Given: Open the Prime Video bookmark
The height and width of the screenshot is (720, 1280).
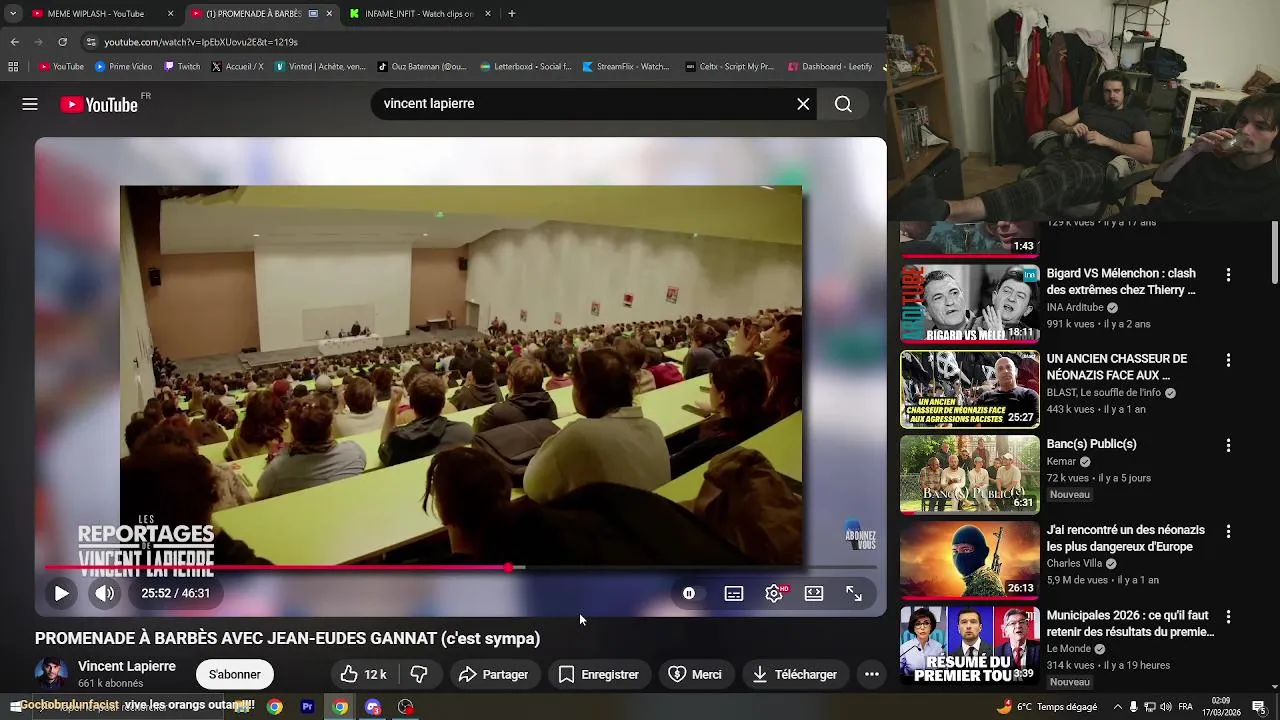Looking at the screenshot, I should [123, 67].
